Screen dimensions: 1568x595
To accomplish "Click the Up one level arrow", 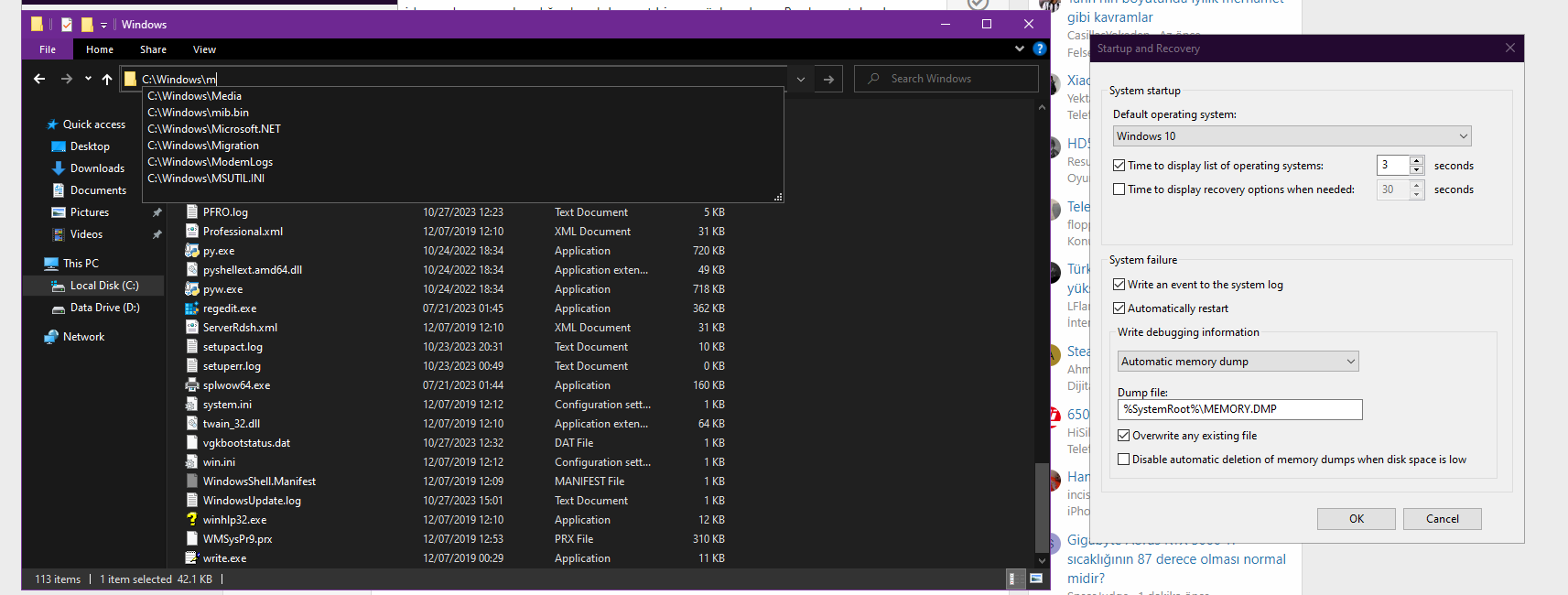I will coord(107,79).
